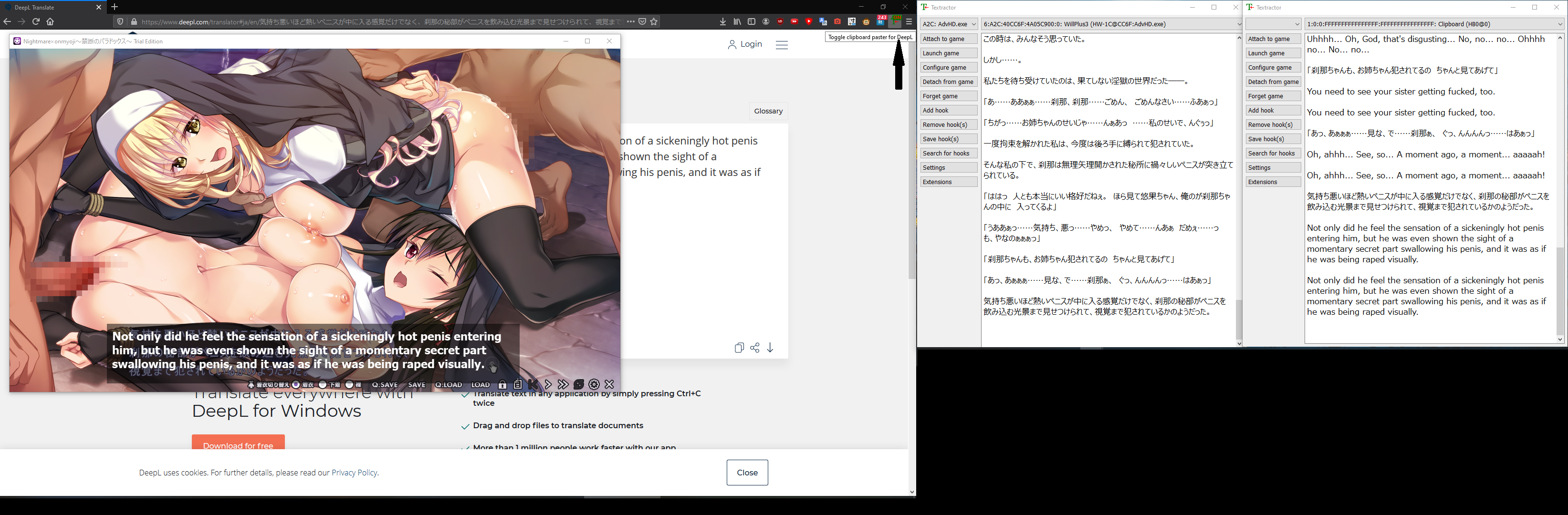The height and width of the screenshot is (515, 1568).
Task: Click the lock icon in game toolbar
Action: 502,384
